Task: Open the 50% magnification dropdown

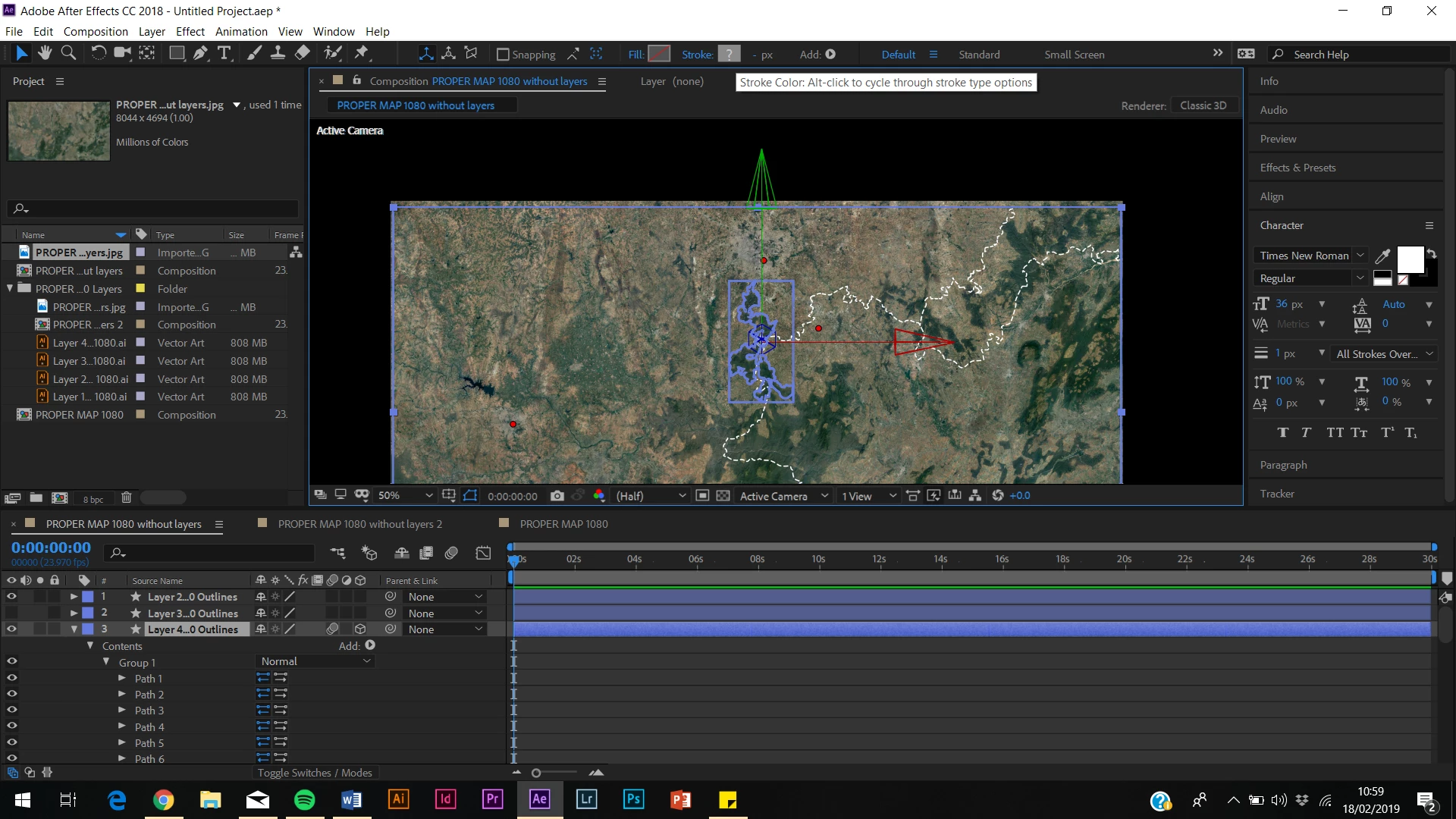Action: (406, 496)
